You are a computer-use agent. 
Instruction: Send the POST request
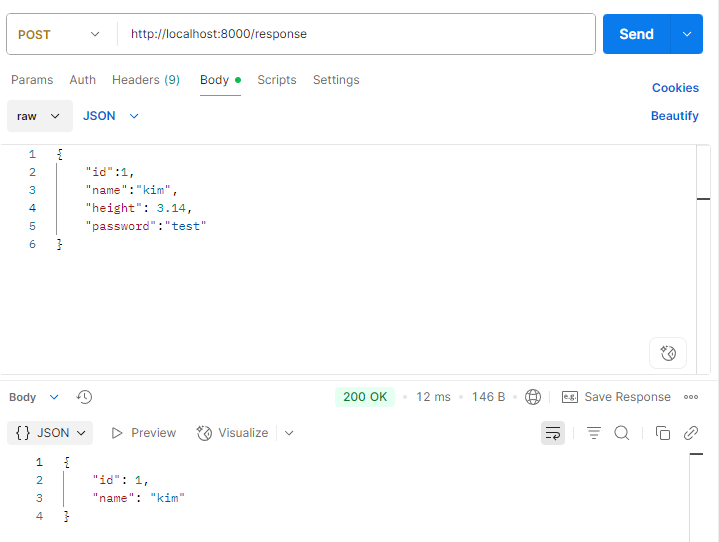coord(636,34)
